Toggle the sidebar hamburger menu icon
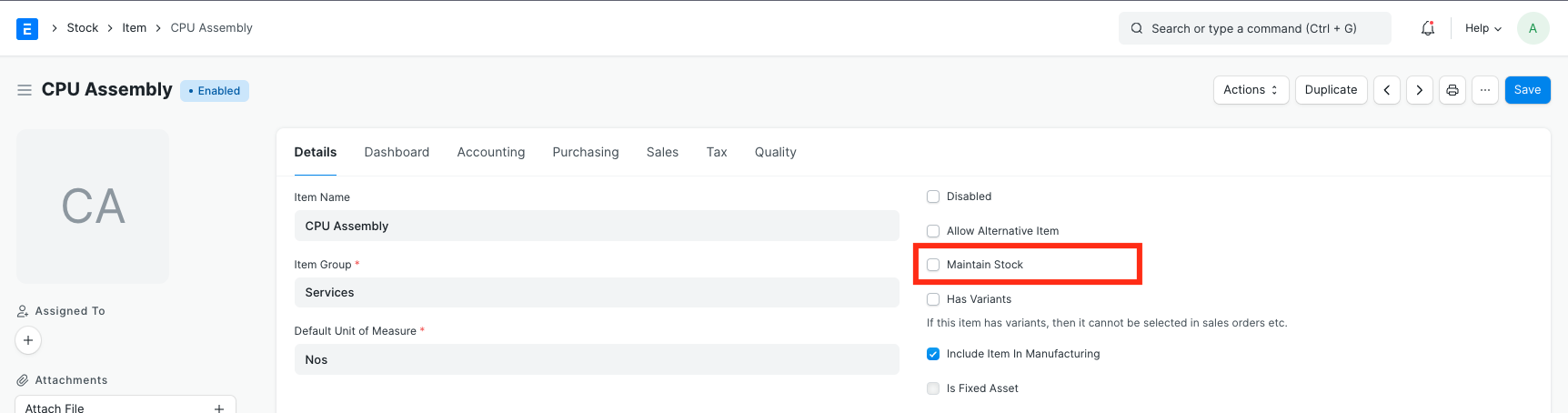Screen dimensions: 1568x413 click(x=25, y=90)
